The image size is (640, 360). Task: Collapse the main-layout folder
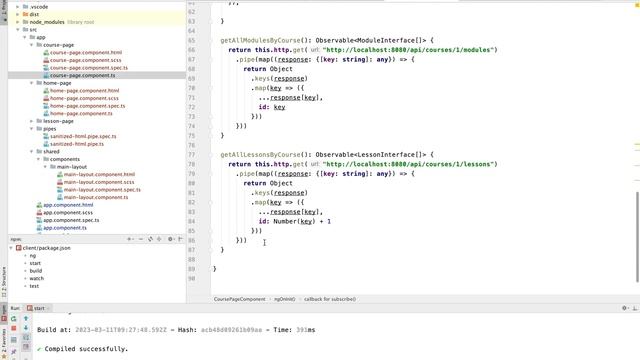(x=45, y=167)
